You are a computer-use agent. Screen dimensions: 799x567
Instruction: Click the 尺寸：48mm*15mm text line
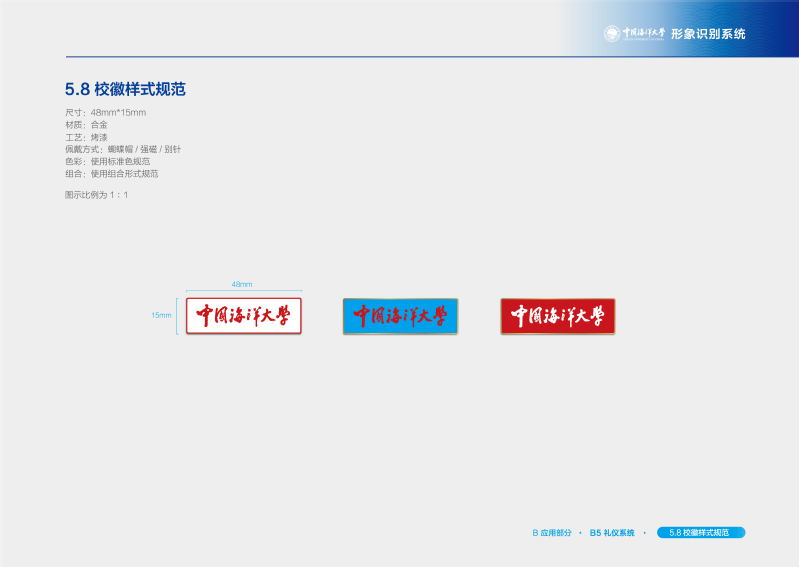coord(105,112)
